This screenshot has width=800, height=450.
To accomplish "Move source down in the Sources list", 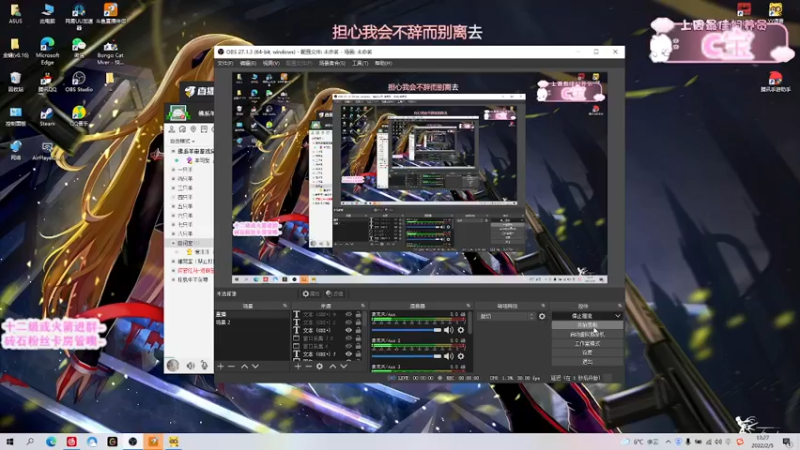I will [344, 366].
